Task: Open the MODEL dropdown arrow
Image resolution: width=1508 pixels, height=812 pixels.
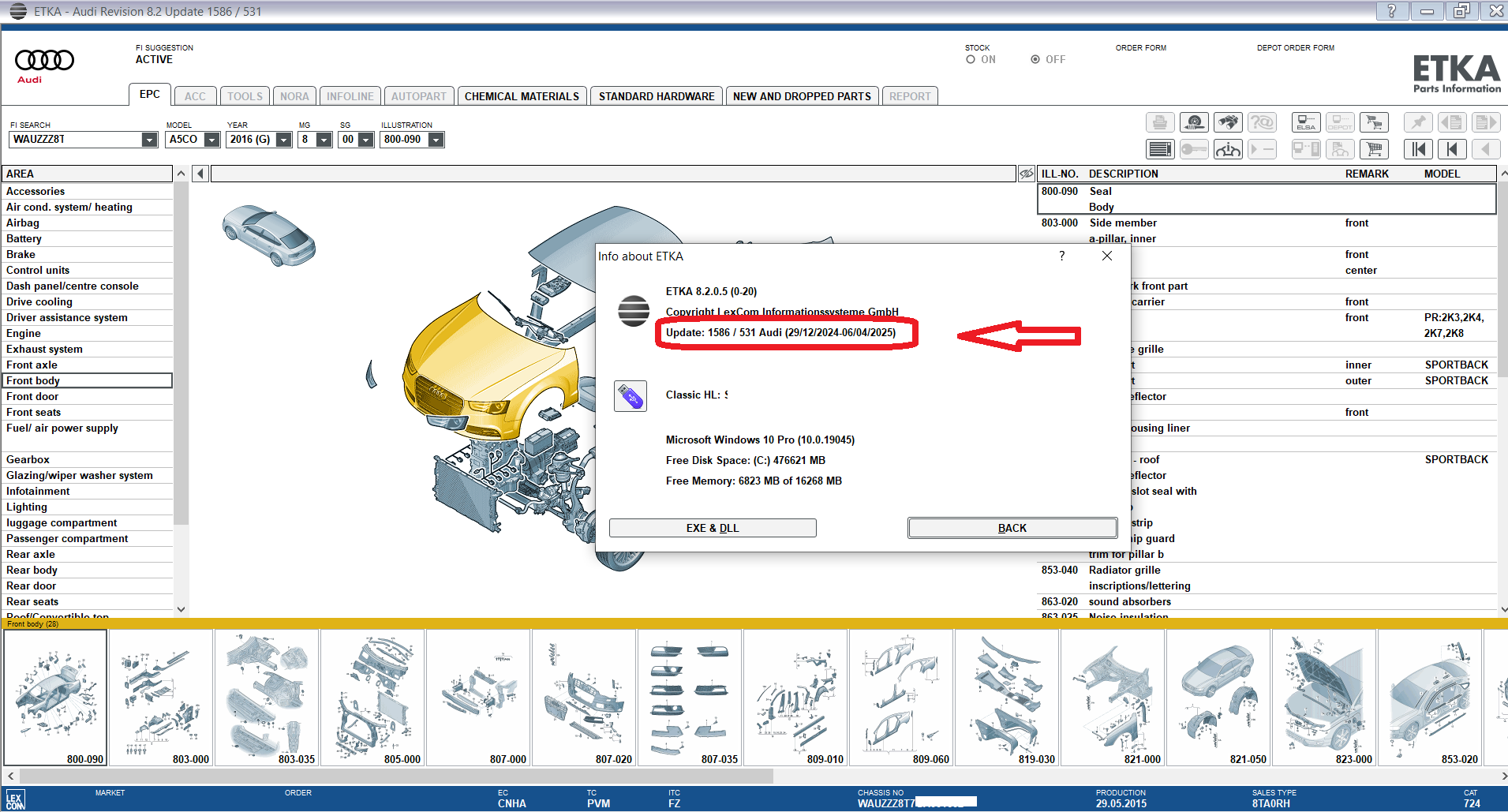Action: (211, 140)
